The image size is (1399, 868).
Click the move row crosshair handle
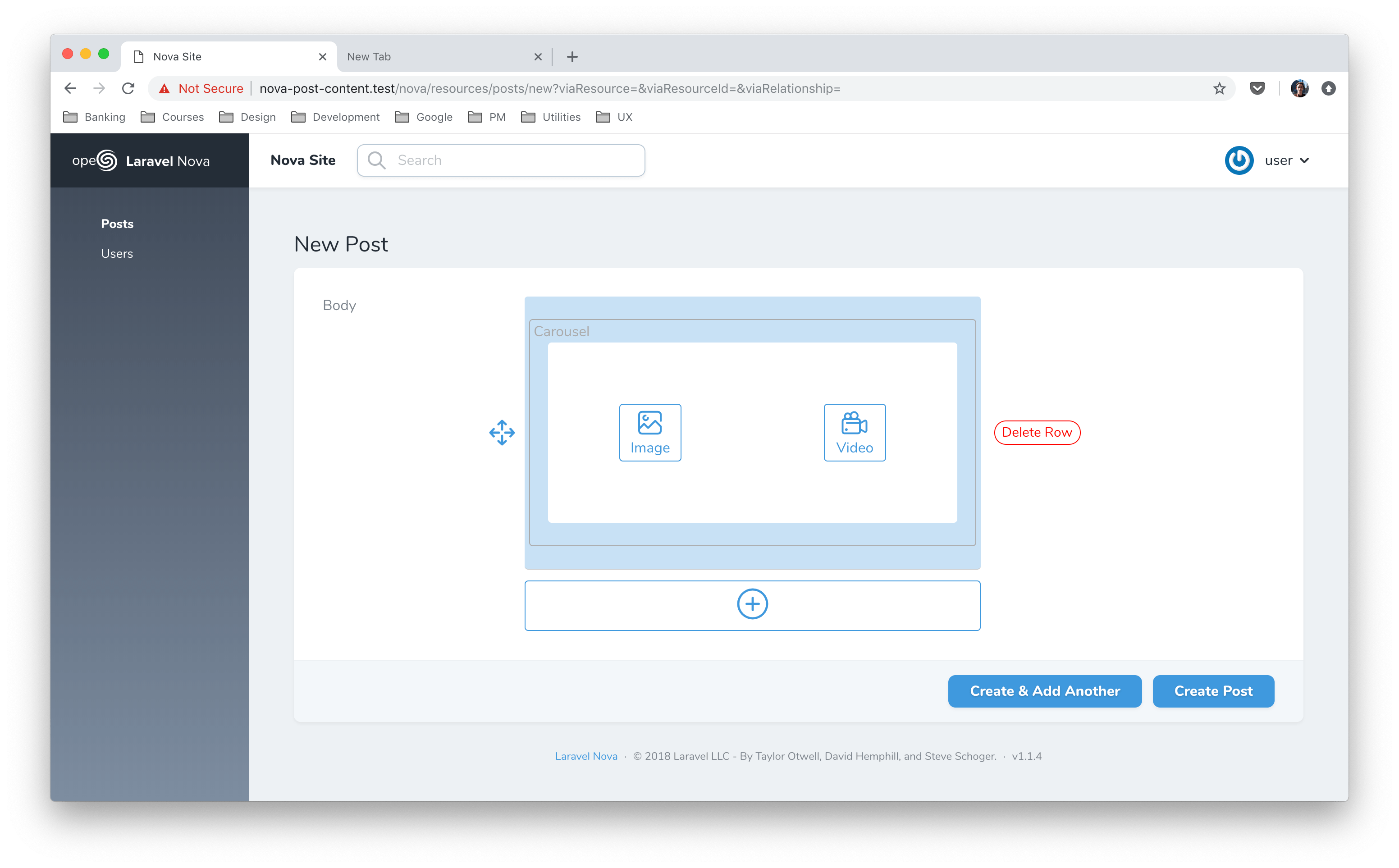[501, 432]
